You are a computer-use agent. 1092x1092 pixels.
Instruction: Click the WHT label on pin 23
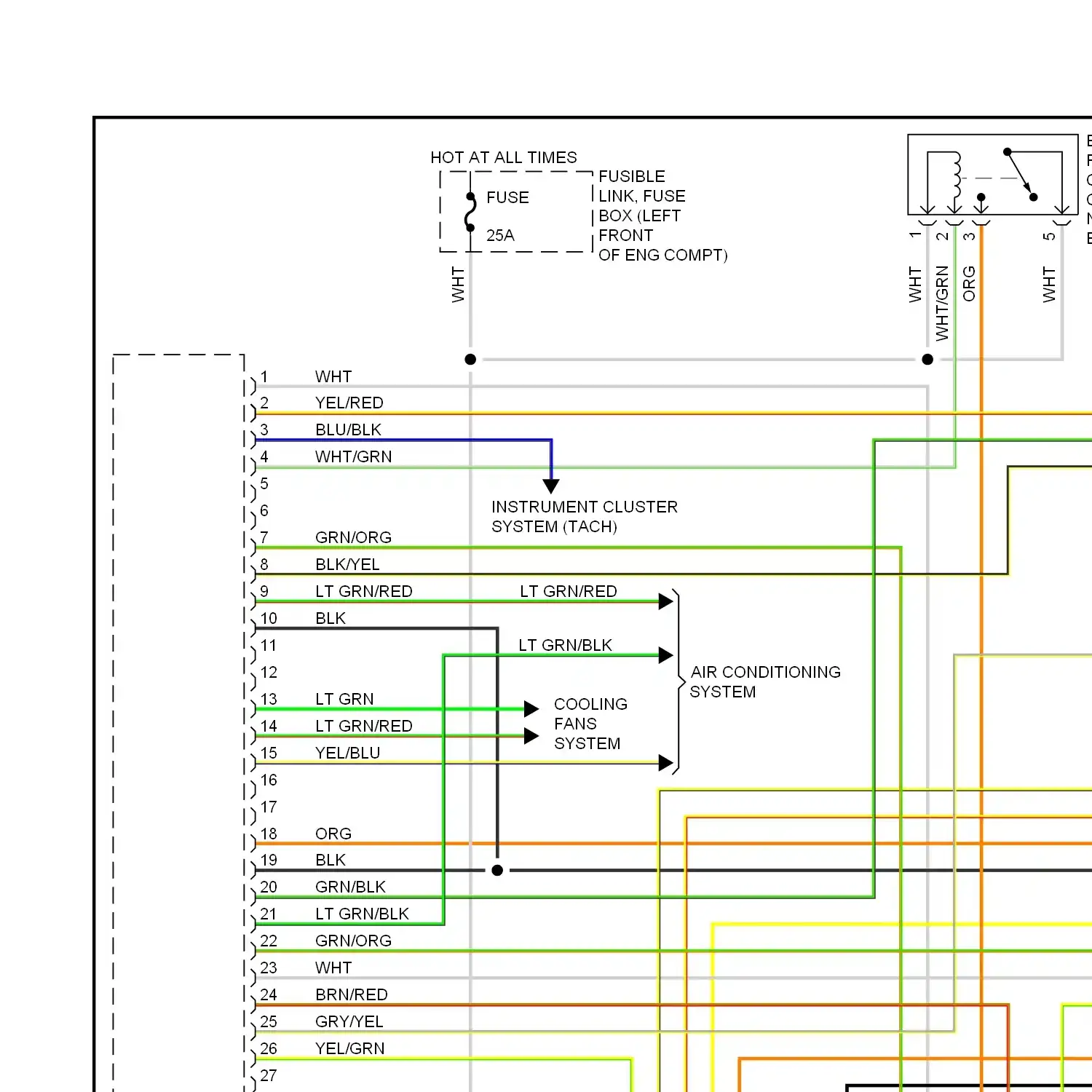coord(333,968)
